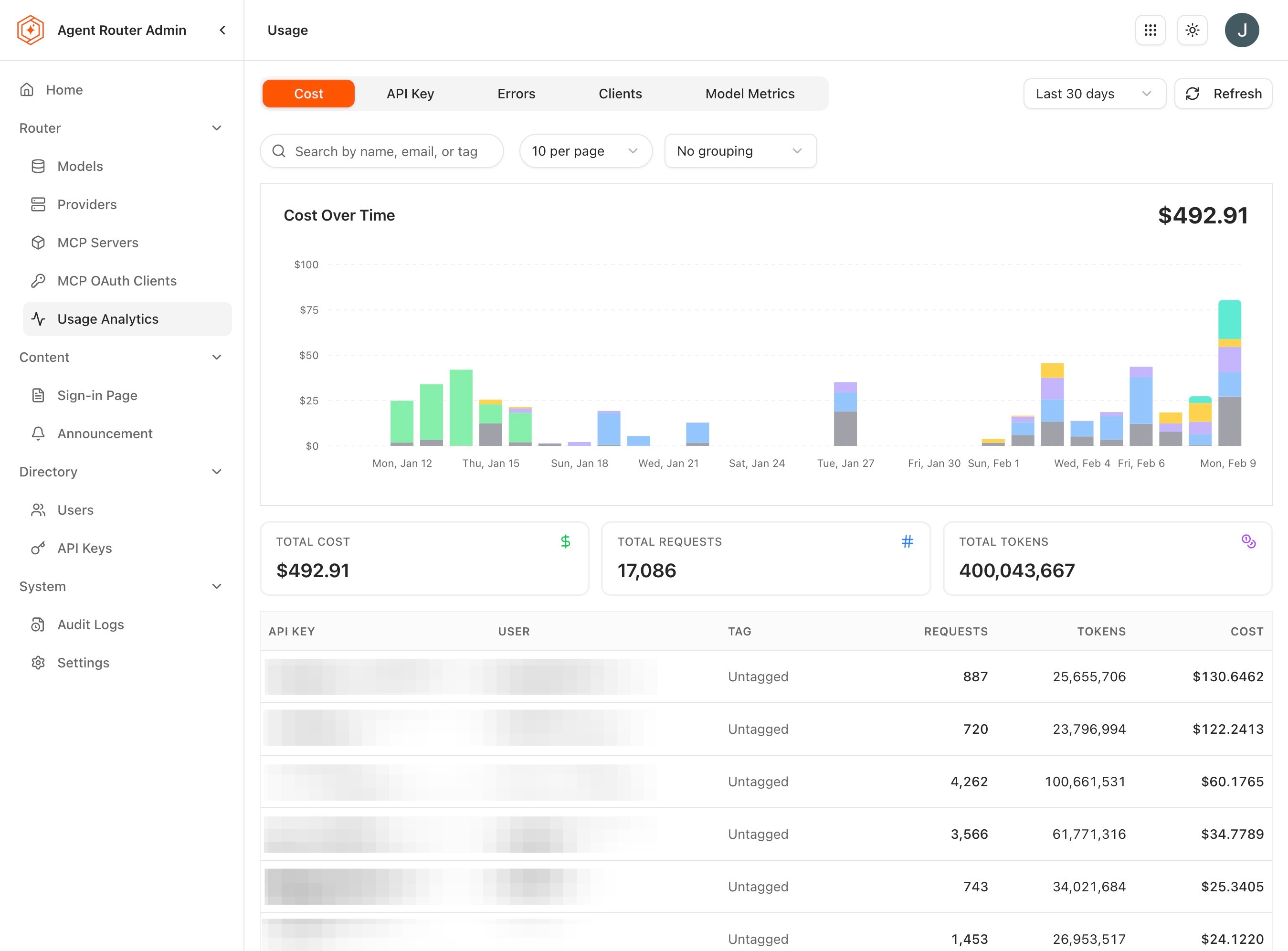Click the 100,661,531 tokens cell
The height and width of the screenshot is (951, 1288).
pos(1085,782)
